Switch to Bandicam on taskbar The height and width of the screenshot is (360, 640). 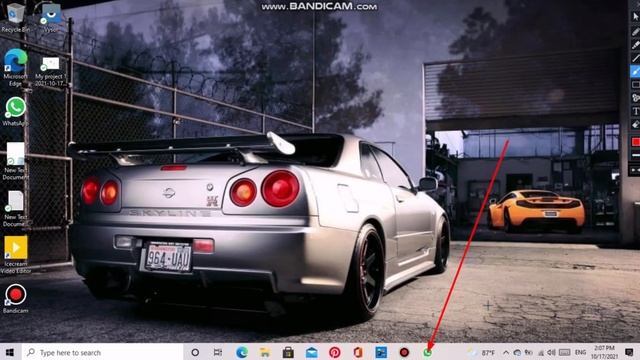pyautogui.click(x=404, y=352)
